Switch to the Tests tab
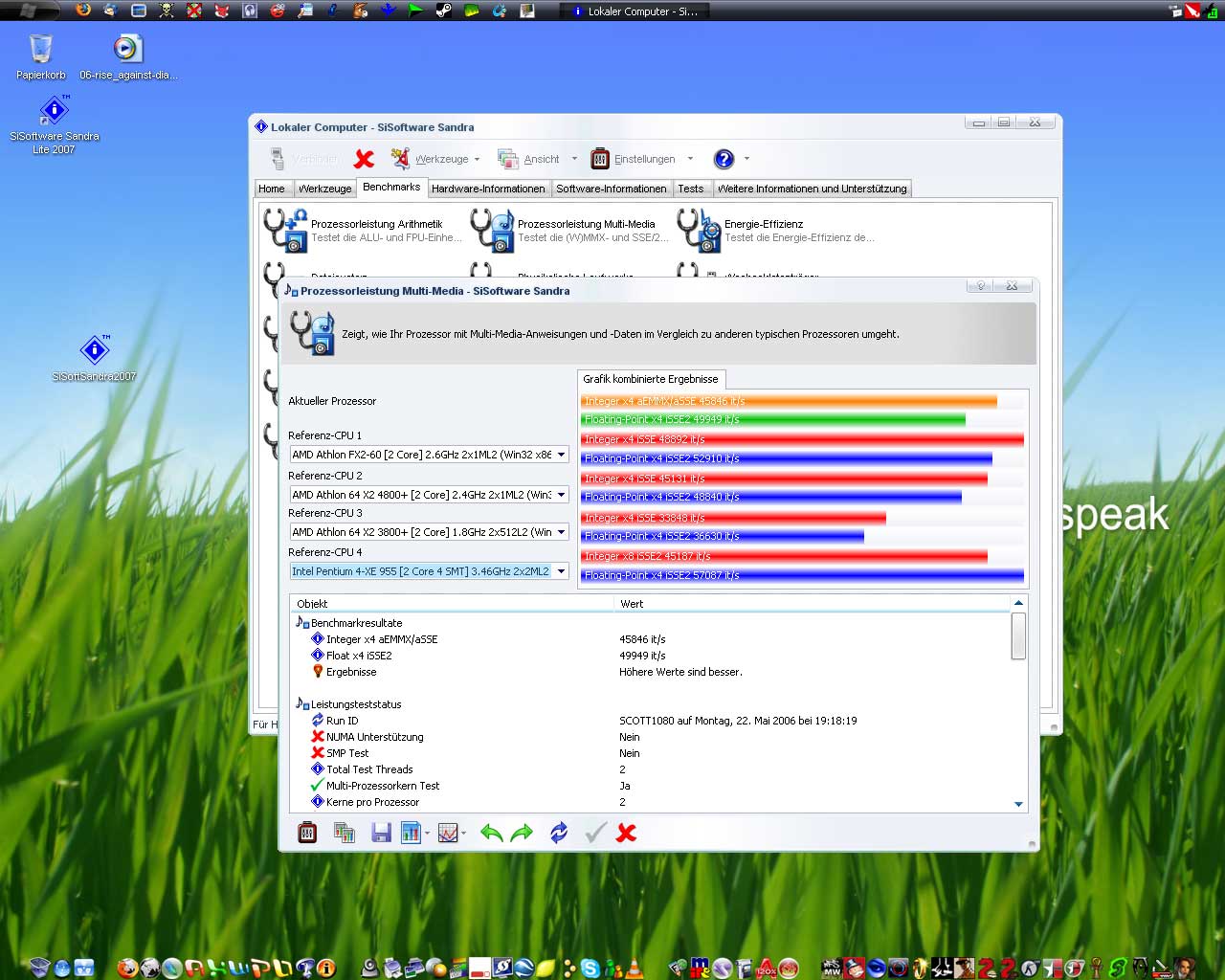The height and width of the screenshot is (980, 1225). (691, 189)
